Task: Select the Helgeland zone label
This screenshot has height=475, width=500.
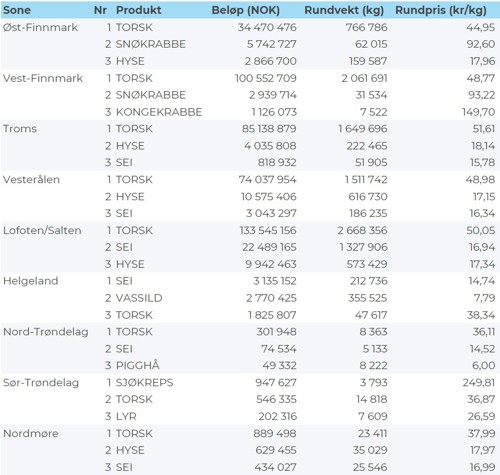Action: coord(30,281)
